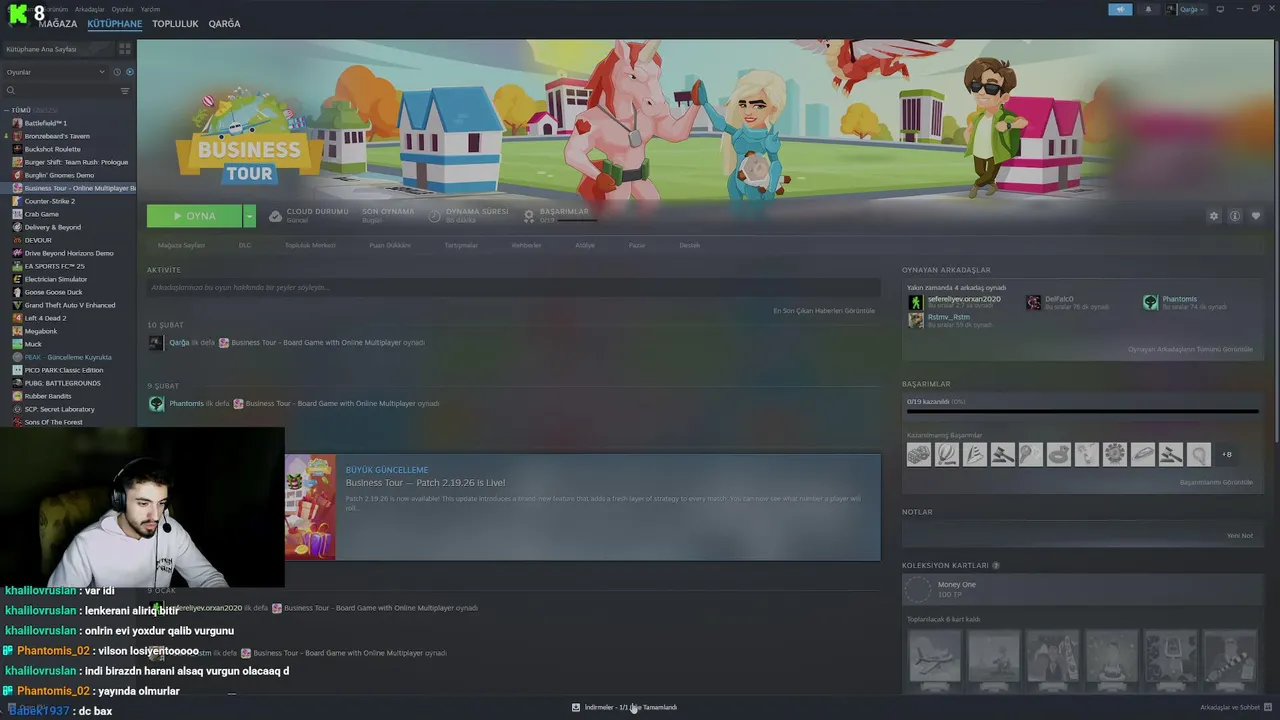Select PEAK - Güncelleme Kuyrukta entry
The height and width of the screenshot is (720, 1280).
[70, 357]
